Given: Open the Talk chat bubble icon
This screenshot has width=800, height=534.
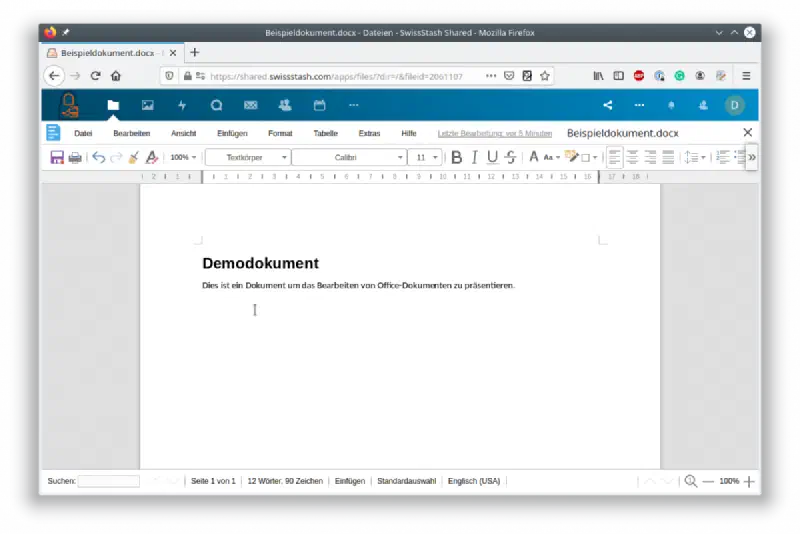Looking at the screenshot, I should click(216, 105).
